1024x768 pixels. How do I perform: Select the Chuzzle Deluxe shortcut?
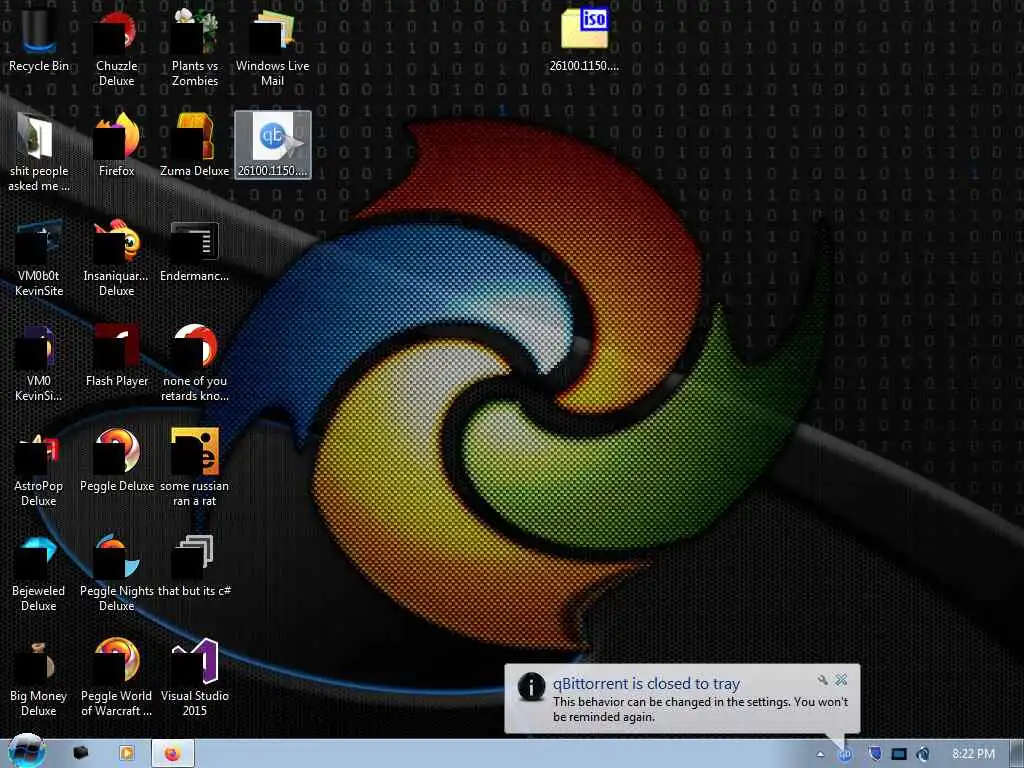click(116, 47)
